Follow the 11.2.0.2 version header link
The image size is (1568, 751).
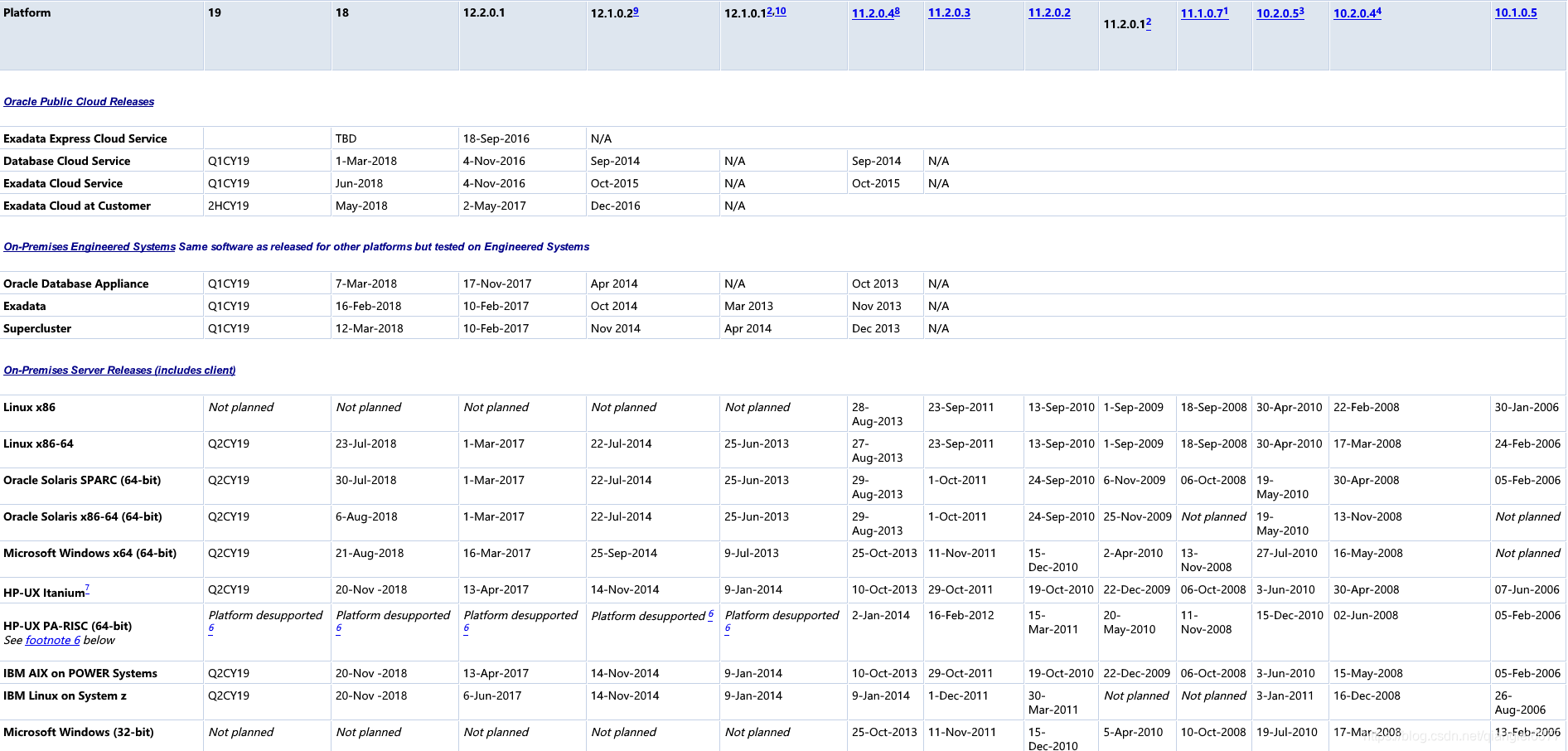point(1049,13)
